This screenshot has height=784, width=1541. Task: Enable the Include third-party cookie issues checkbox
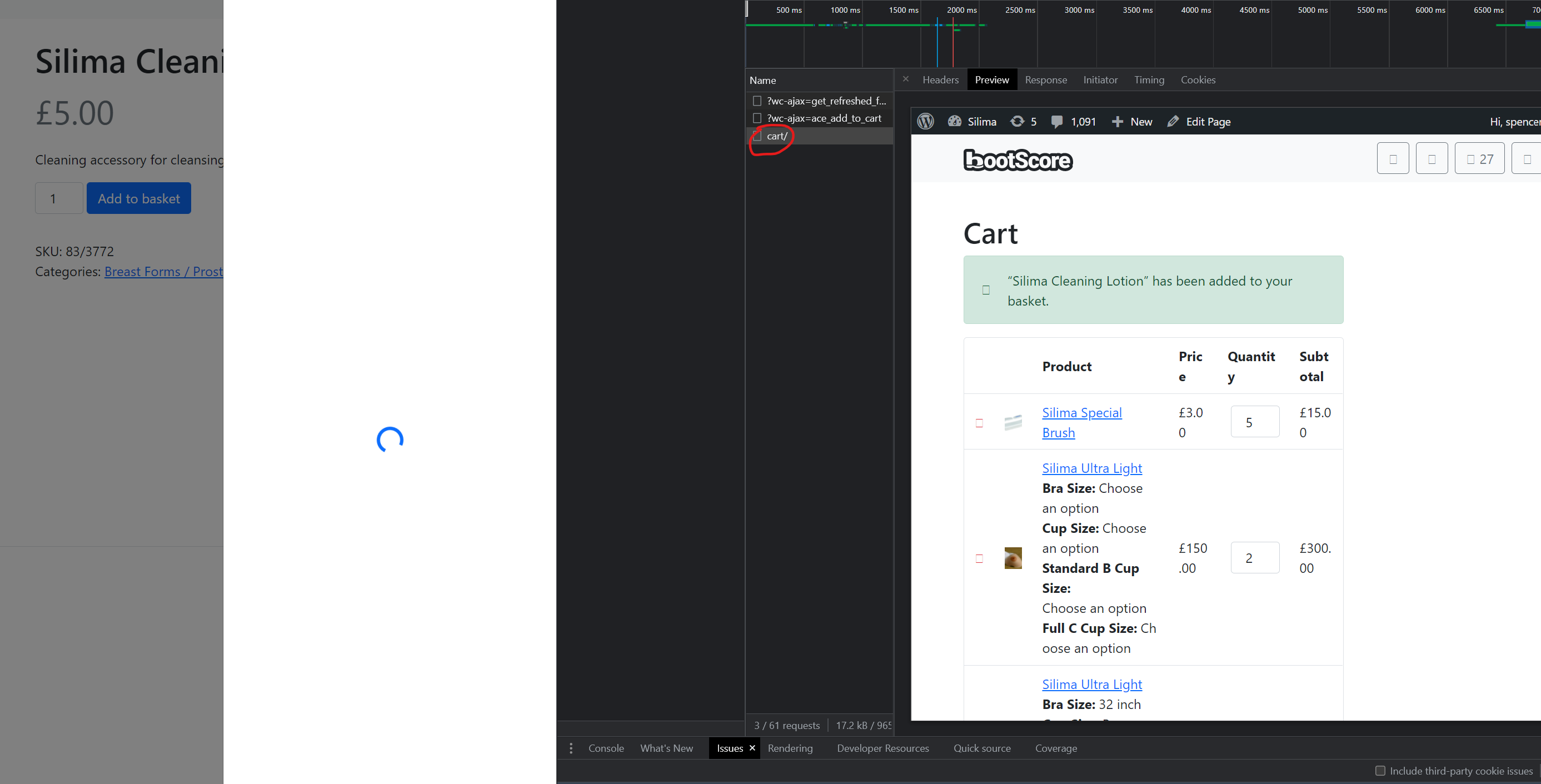[x=1381, y=771]
